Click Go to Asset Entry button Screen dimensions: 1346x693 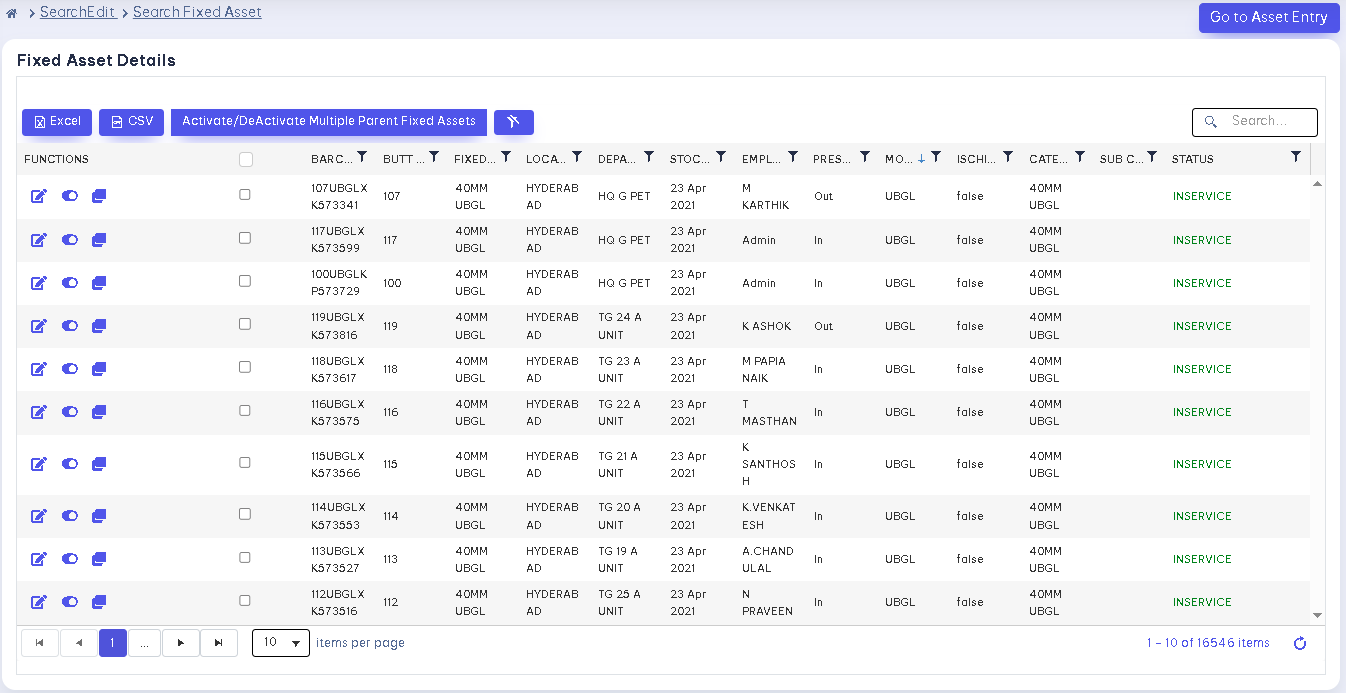1269,17
